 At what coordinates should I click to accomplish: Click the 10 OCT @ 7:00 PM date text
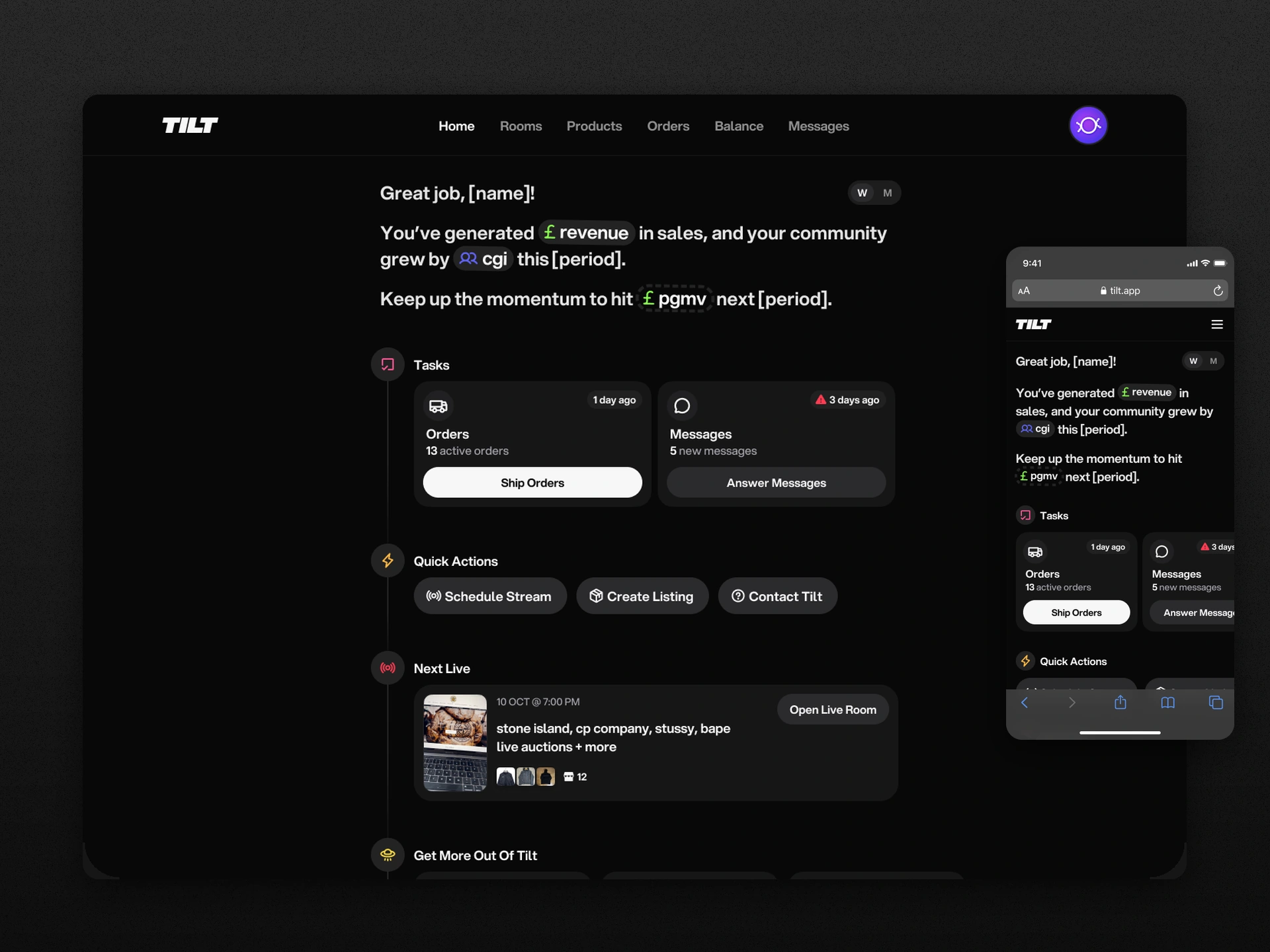[538, 701]
